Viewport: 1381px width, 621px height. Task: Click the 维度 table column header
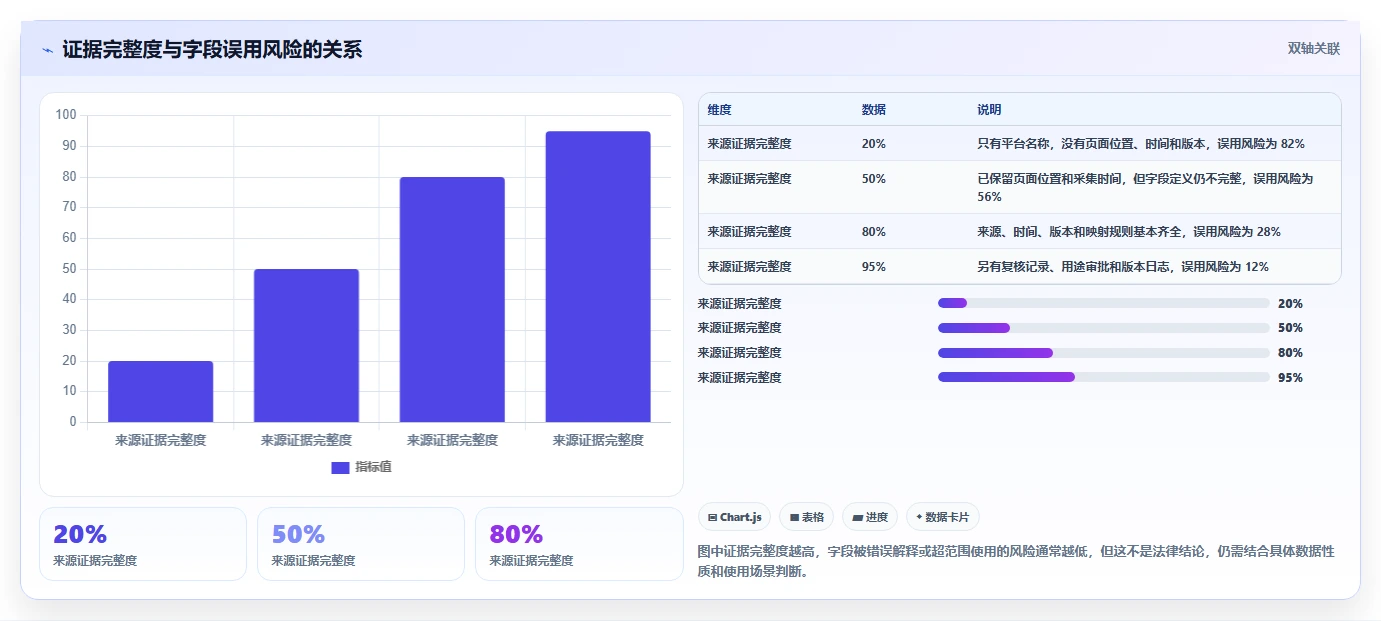point(720,110)
